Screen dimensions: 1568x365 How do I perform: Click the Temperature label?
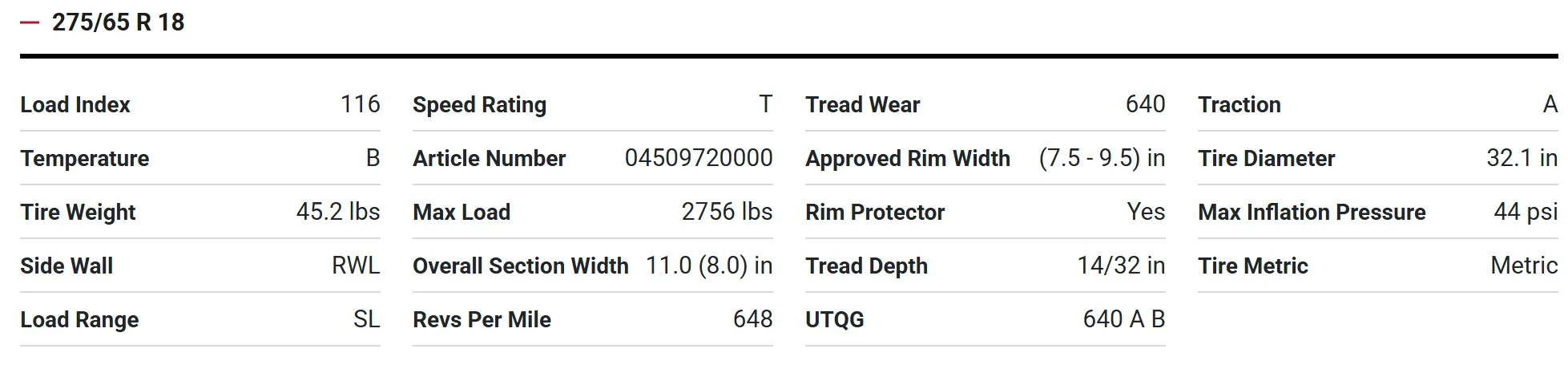pos(85,159)
